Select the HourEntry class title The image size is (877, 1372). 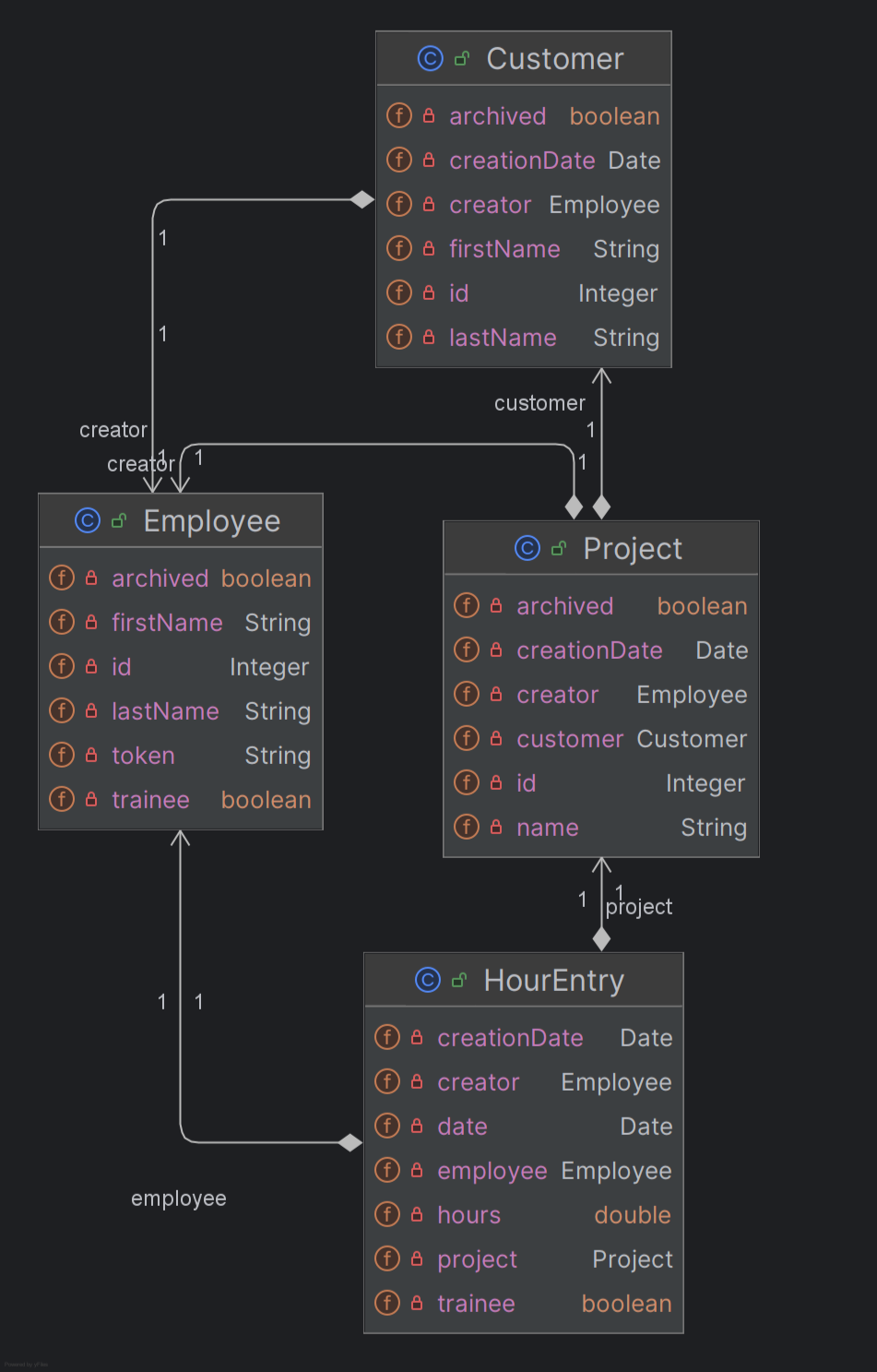point(553,980)
